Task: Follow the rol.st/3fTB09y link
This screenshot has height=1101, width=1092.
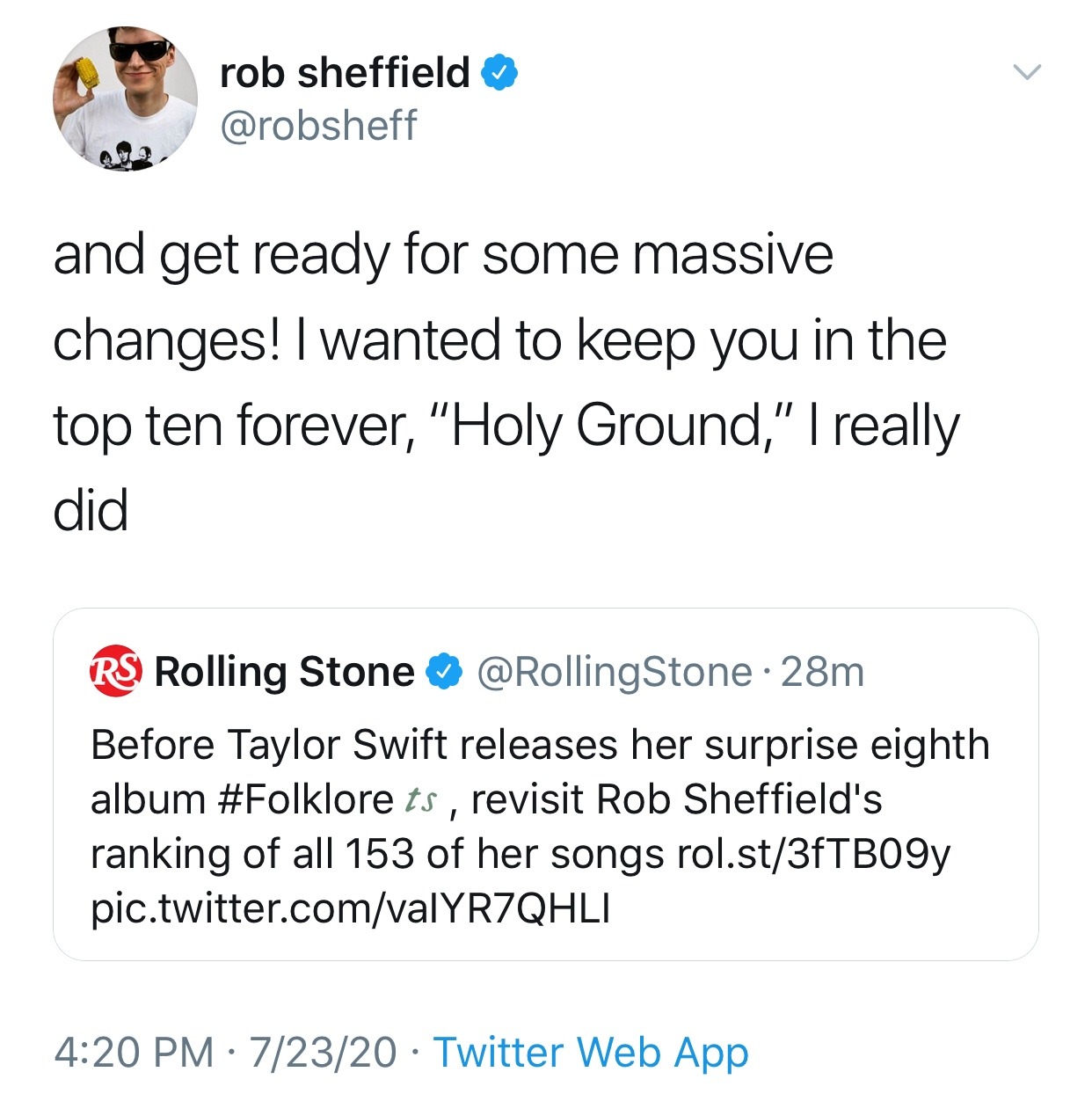Action: click(813, 854)
